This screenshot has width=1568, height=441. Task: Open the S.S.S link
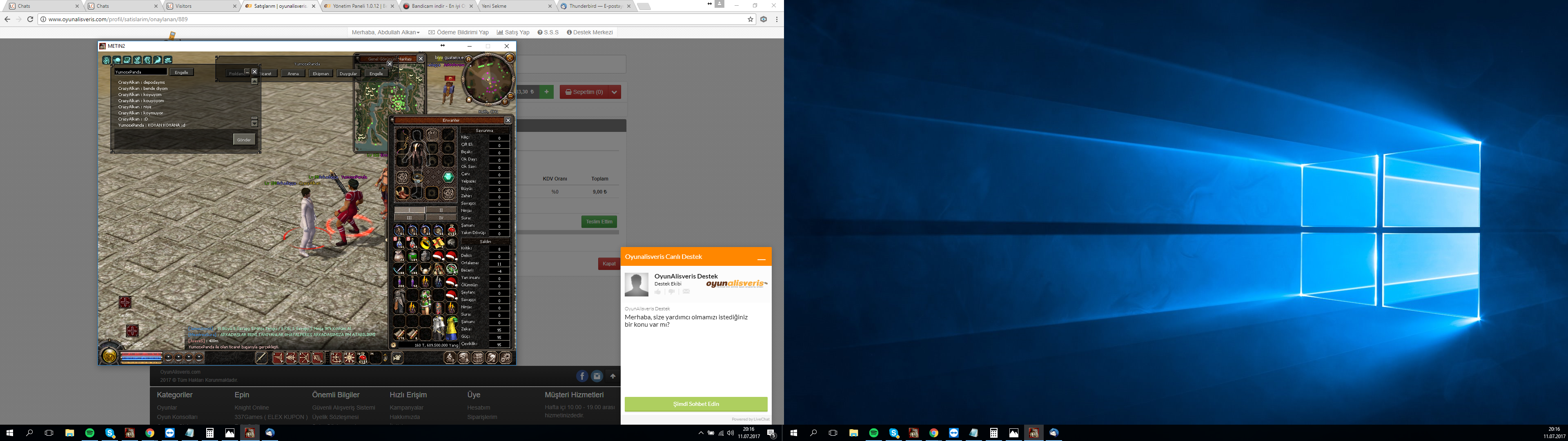548,32
